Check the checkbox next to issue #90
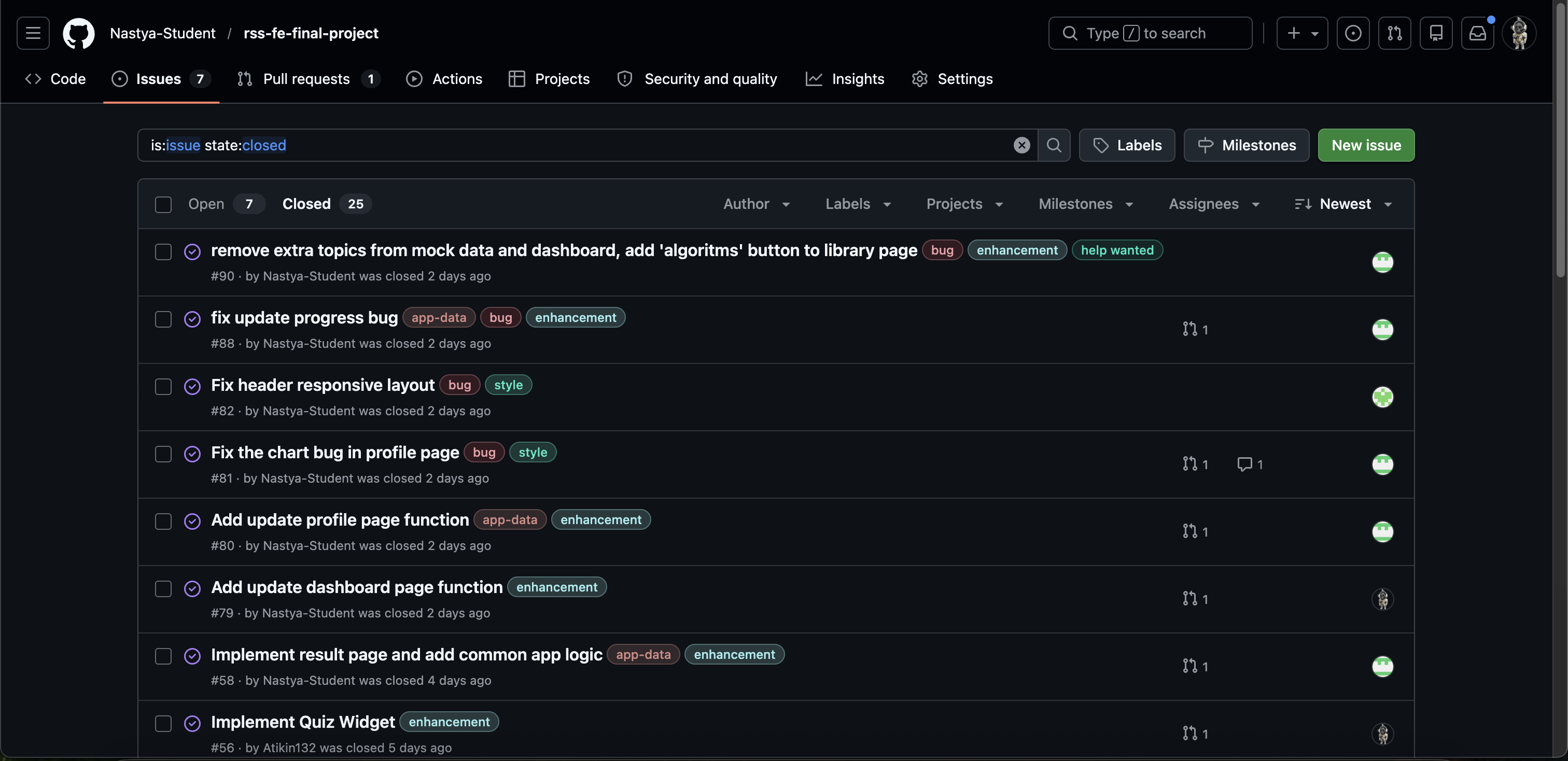The image size is (1568, 761). [163, 252]
